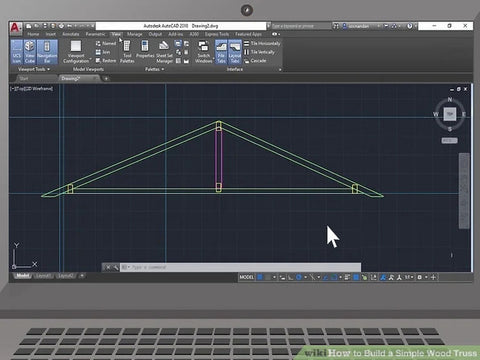Restore the drawing viewport window button
This screenshot has height=360, width=480.
click(x=459, y=89)
